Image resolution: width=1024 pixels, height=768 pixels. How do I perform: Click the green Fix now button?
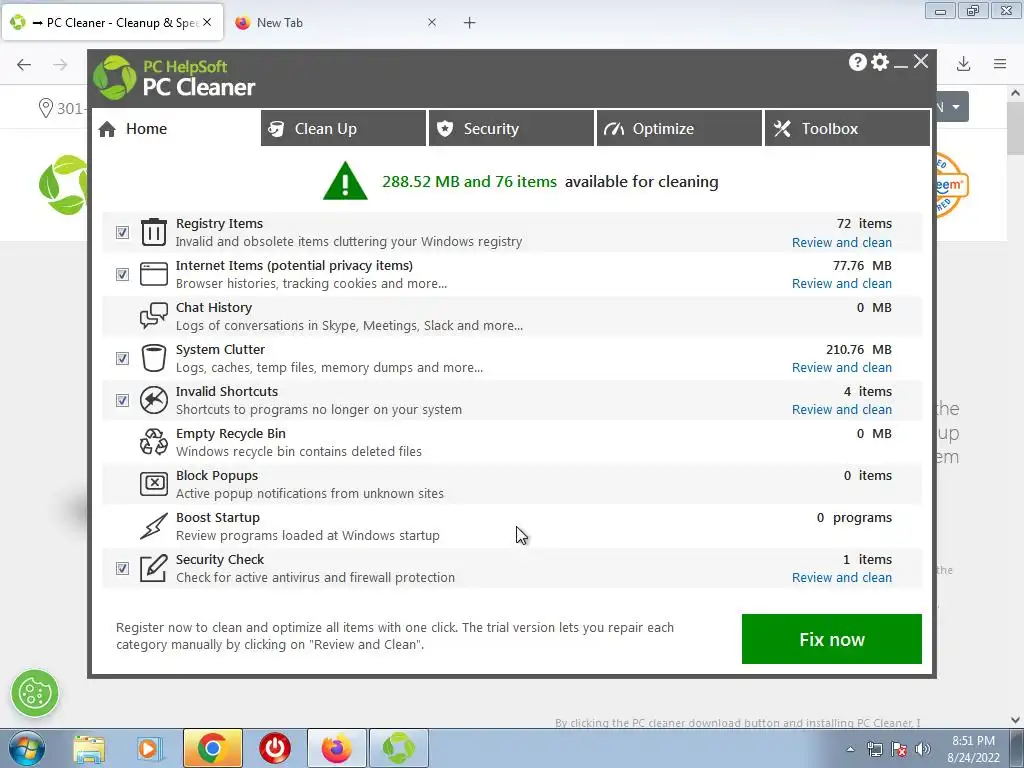click(831, 639)
